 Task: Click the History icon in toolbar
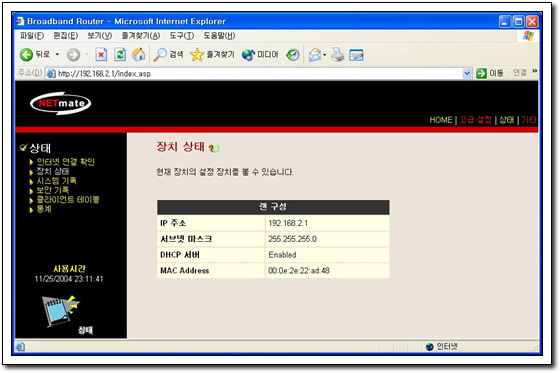(293, 55)
